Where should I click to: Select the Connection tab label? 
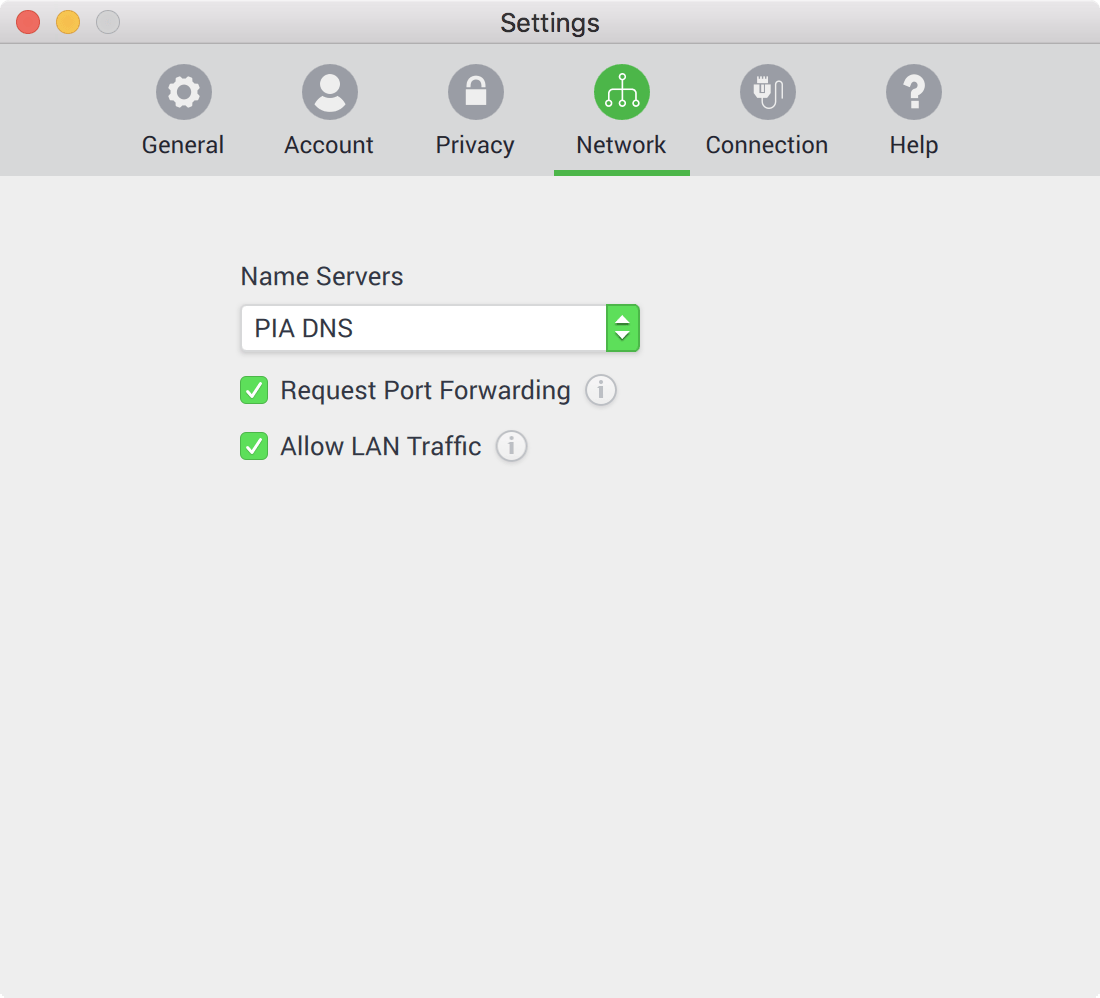[767, 145]
